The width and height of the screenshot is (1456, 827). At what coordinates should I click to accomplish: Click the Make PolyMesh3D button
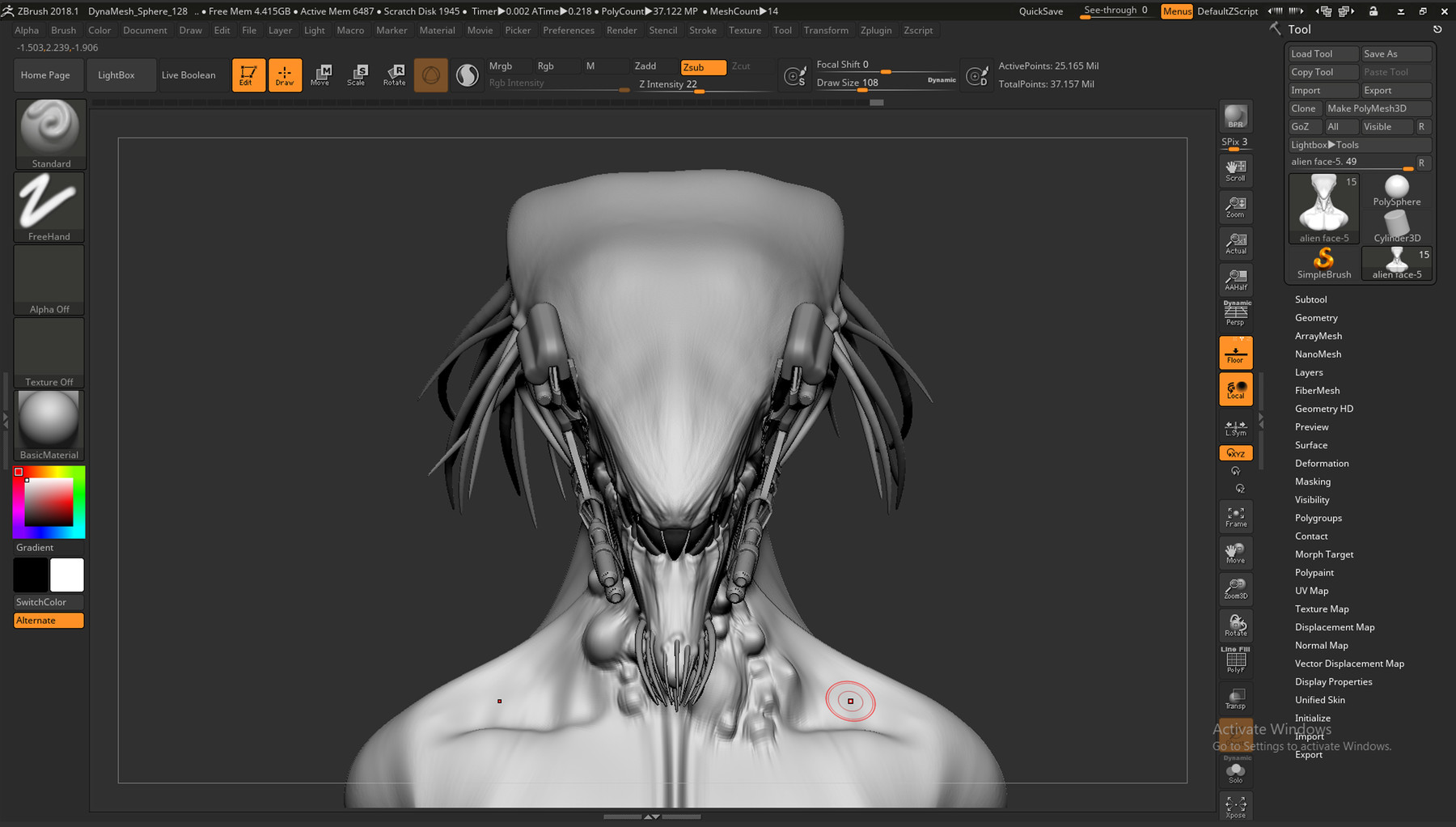[x=1377, y=108]
